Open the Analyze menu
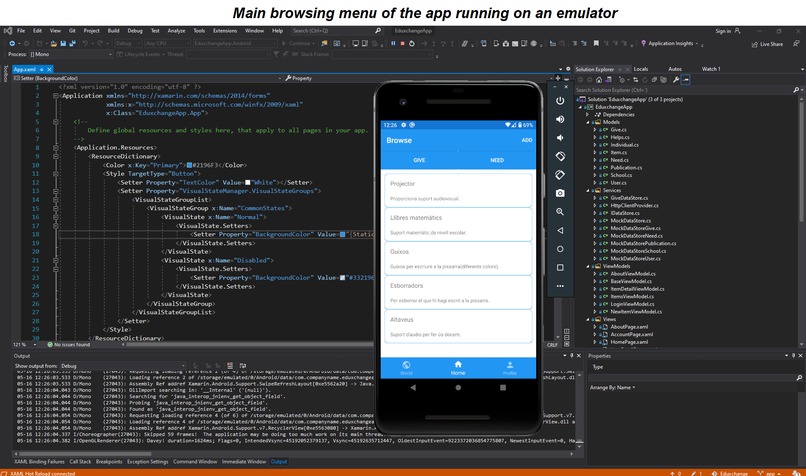The width and height of the screenshot is (806, 476). pos(176,31)
